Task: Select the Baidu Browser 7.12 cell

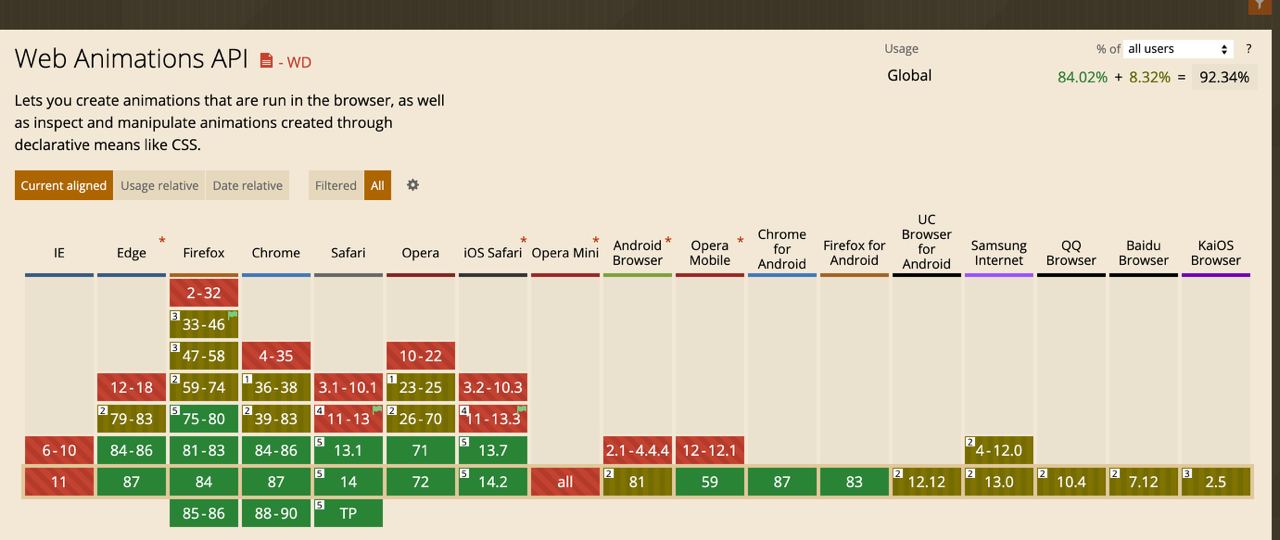Action: point(1144,482)
